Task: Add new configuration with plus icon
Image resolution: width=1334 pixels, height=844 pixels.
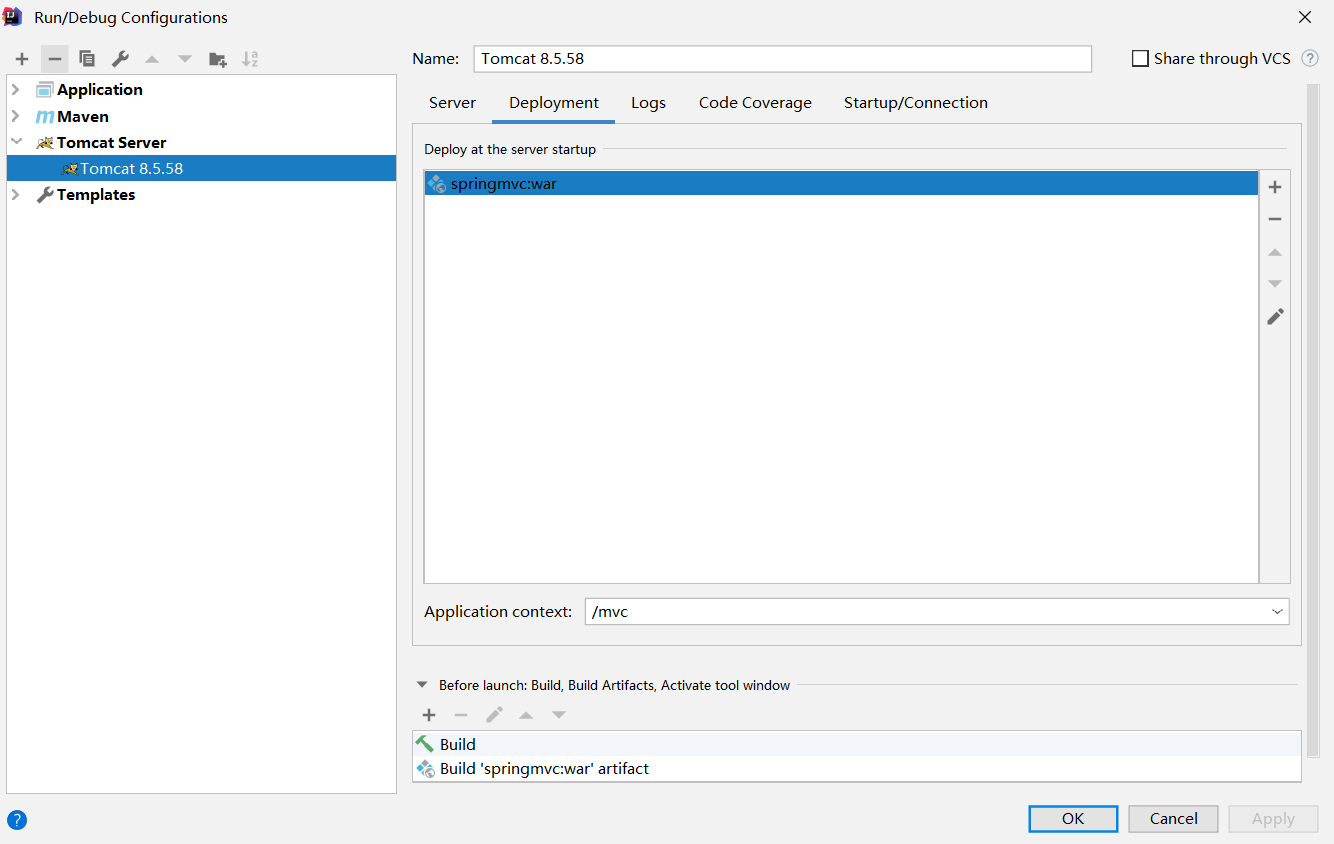Action: point(22,59)
